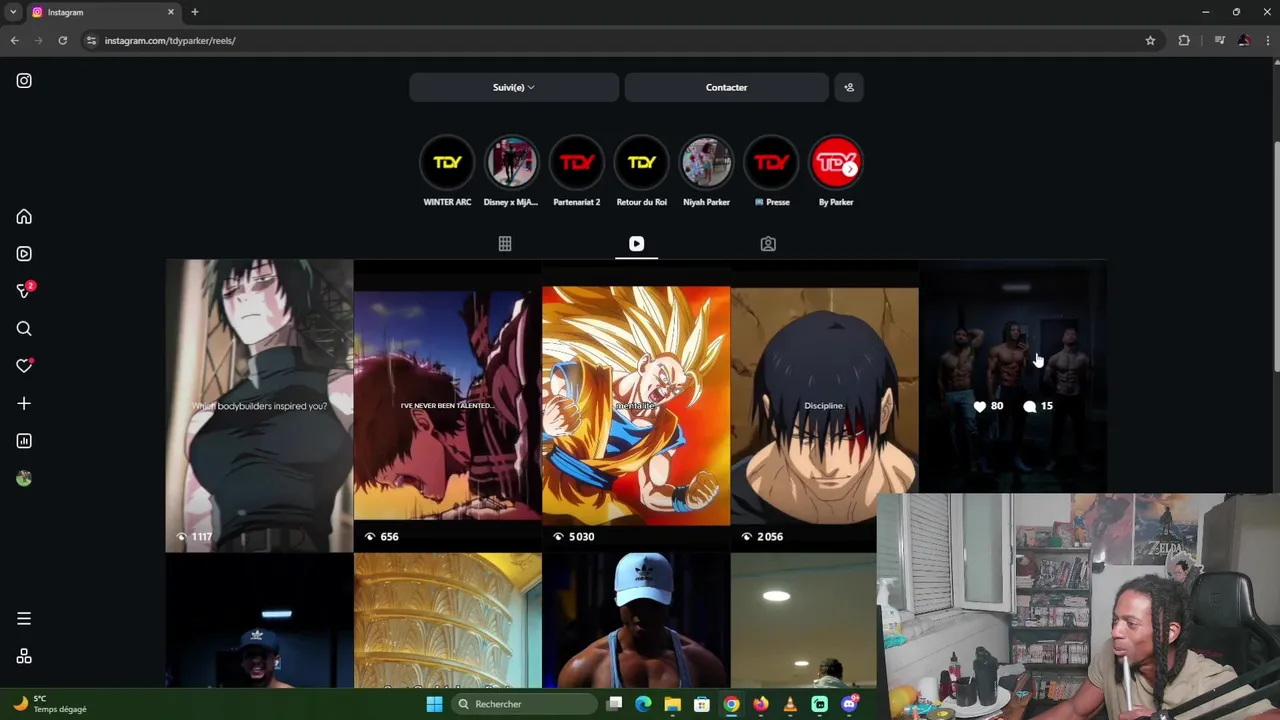1280x720 pixels.
Task: Open the Search magnifier in the Instagram sidebar
Action: click(x=24, y=329)
